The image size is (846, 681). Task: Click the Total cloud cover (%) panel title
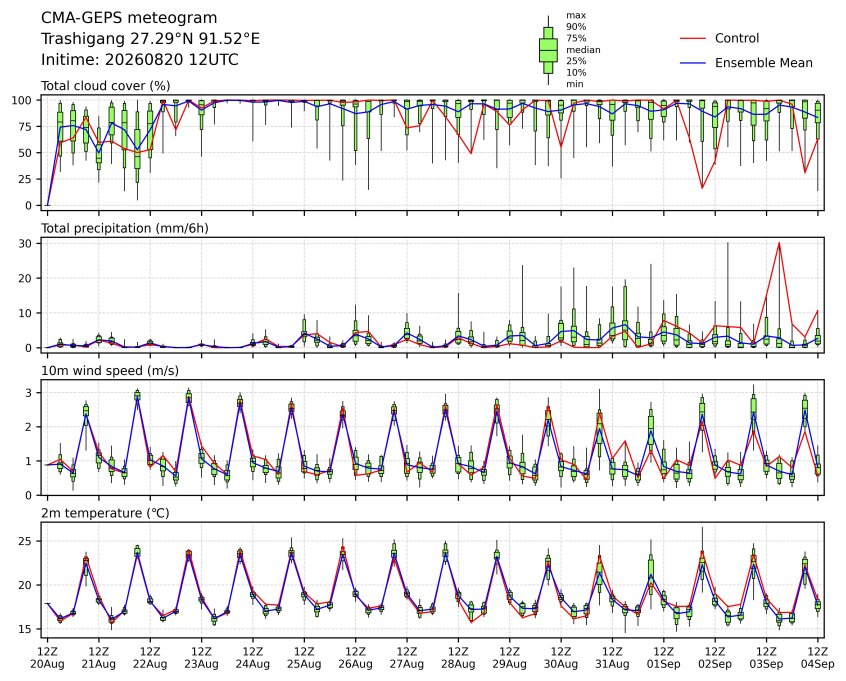click(106, 86)
